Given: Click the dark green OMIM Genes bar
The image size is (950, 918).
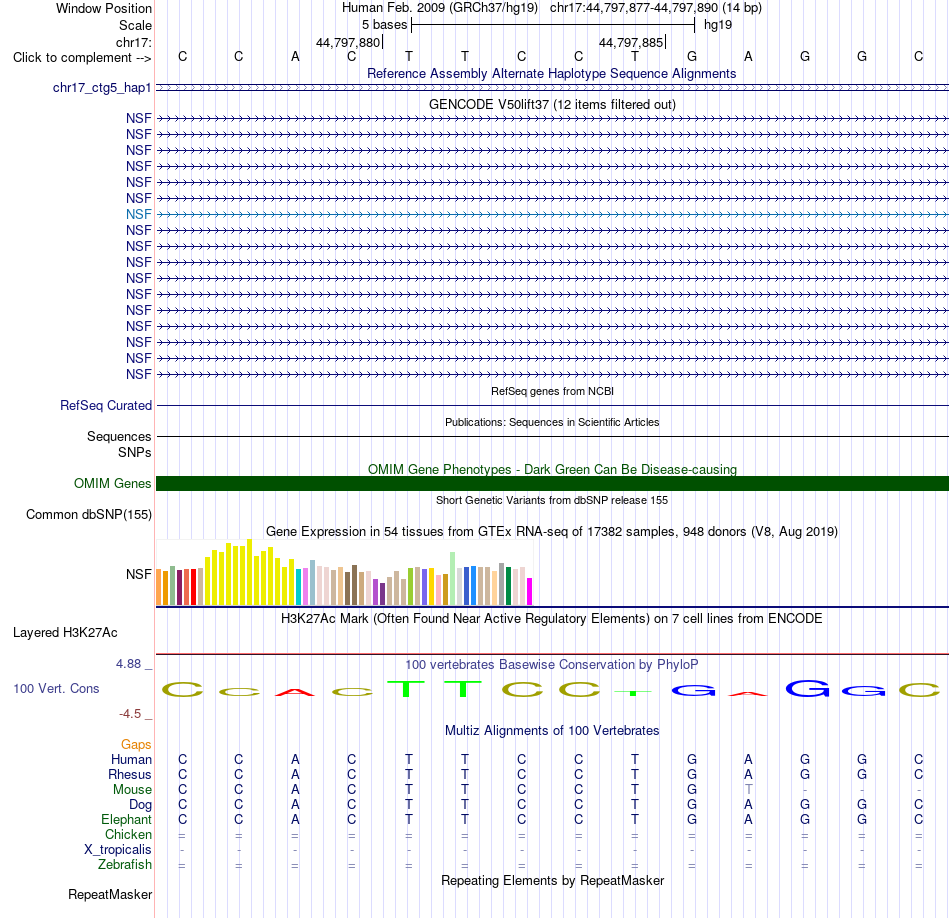Looking at the screenshot, I should 552,484.
